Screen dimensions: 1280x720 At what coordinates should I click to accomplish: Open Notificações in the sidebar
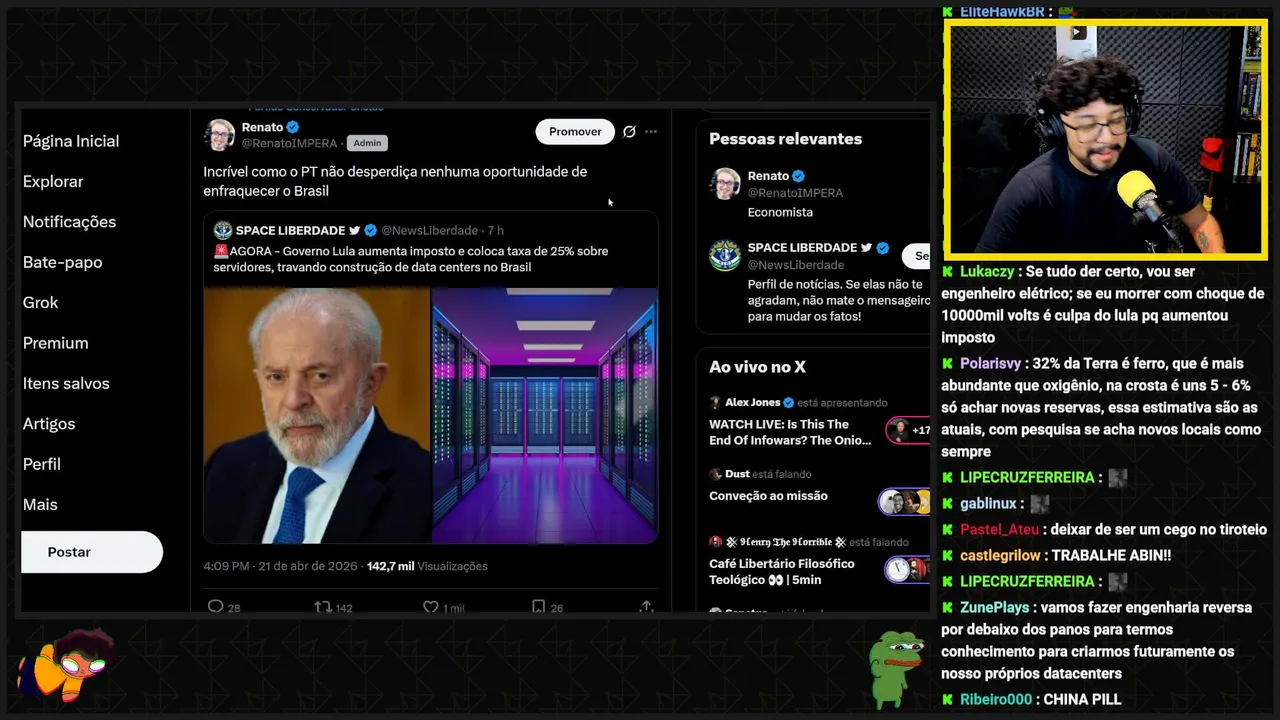point(69,222)
